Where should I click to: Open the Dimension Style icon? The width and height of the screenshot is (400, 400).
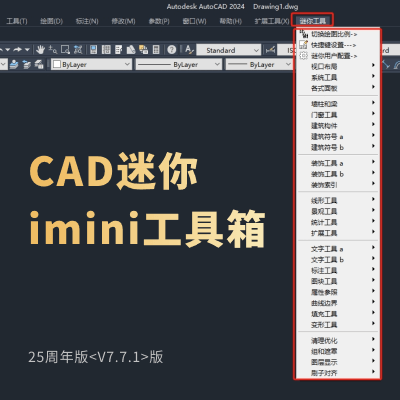270,50
